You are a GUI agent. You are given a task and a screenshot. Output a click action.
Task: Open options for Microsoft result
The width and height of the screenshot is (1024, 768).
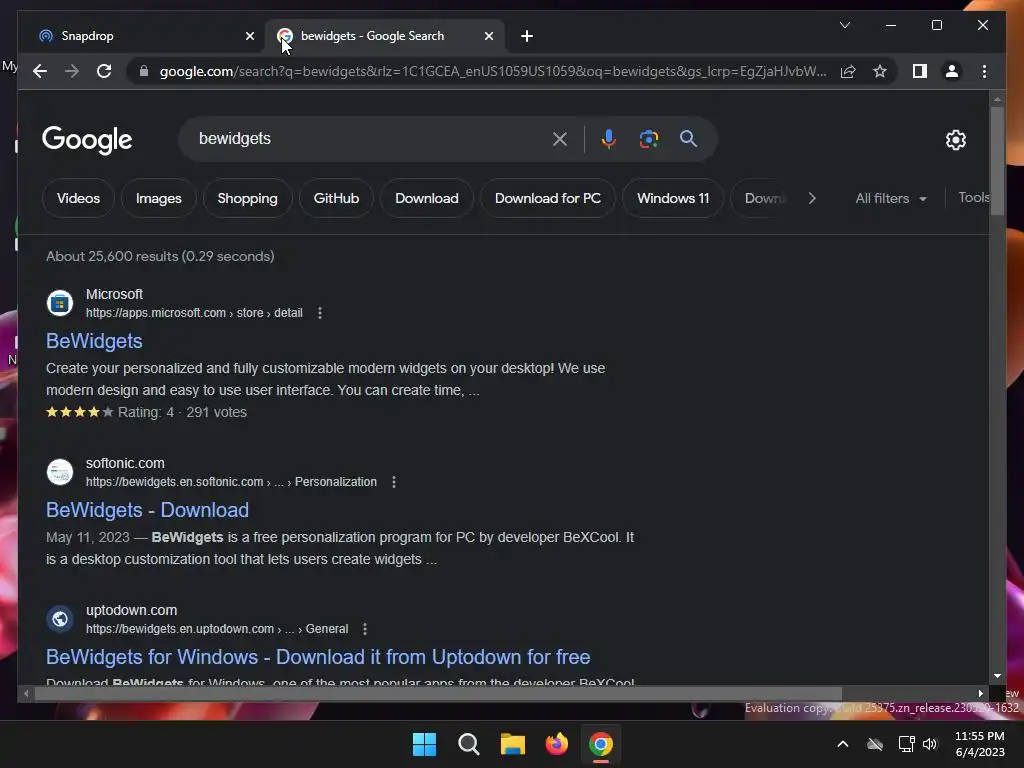(319, 313)
